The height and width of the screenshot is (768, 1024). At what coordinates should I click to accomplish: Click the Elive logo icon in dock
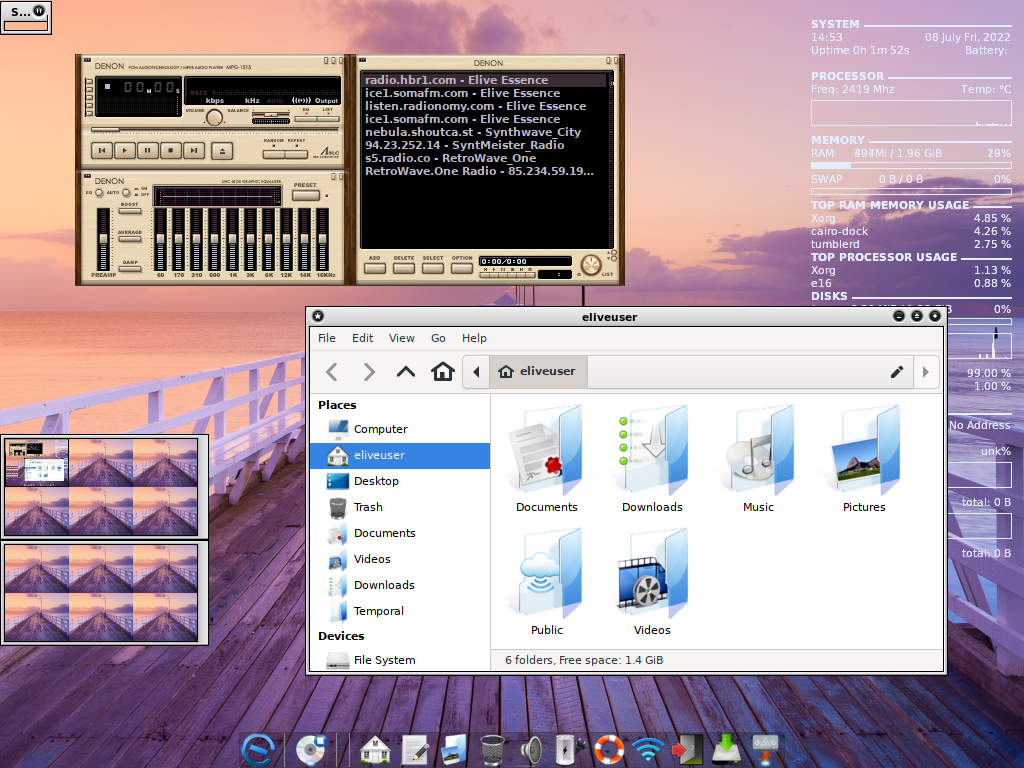click(x=258, y=750)
